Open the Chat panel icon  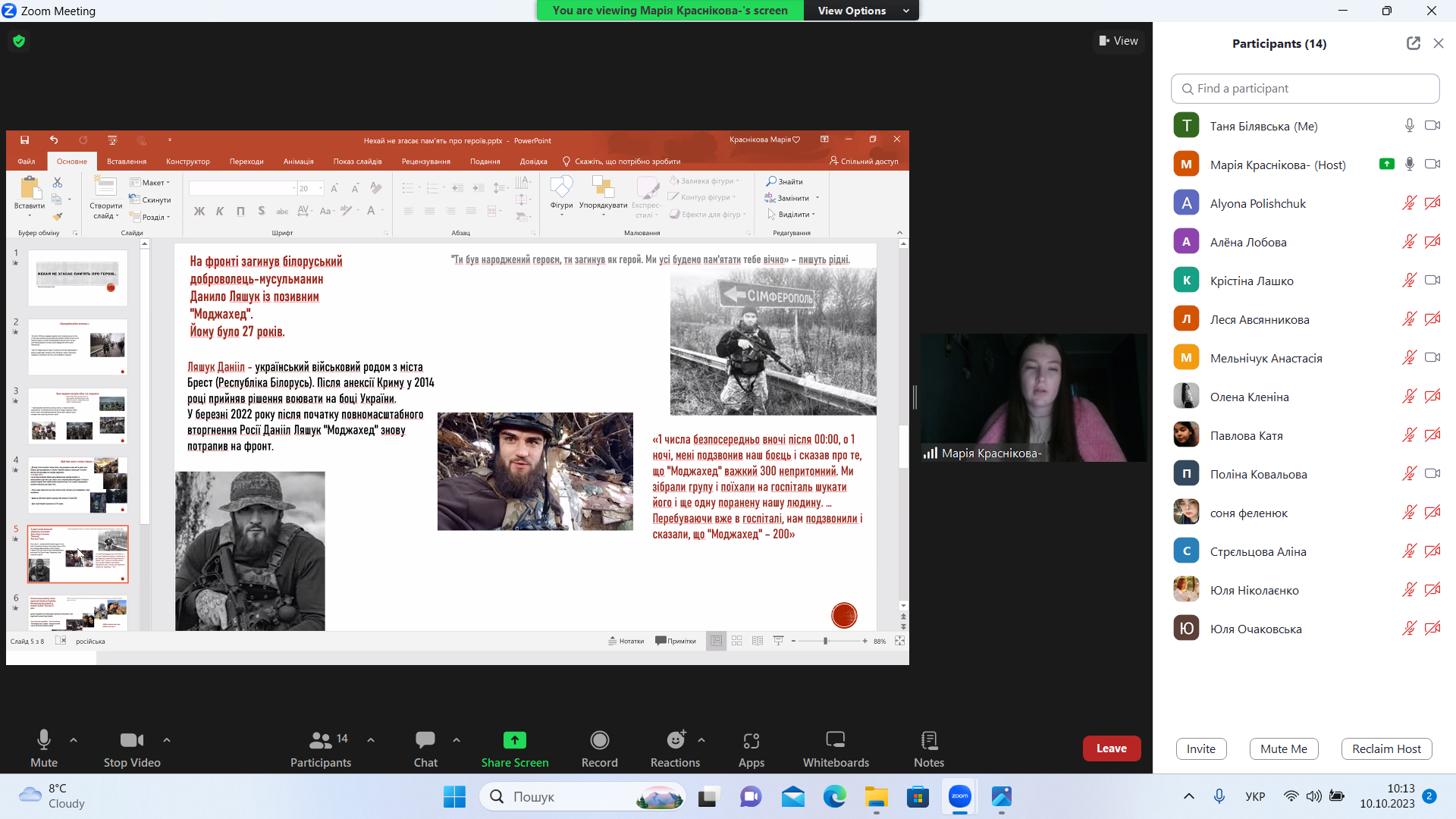tap(425, 740)
